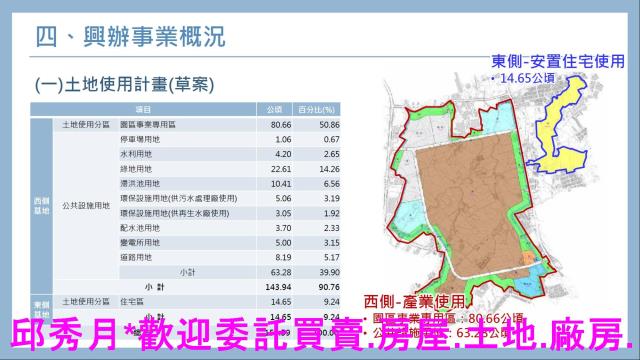Select the row label 住宅區
This screenshot has width=640, height=360.
click(x=132, y=302)
